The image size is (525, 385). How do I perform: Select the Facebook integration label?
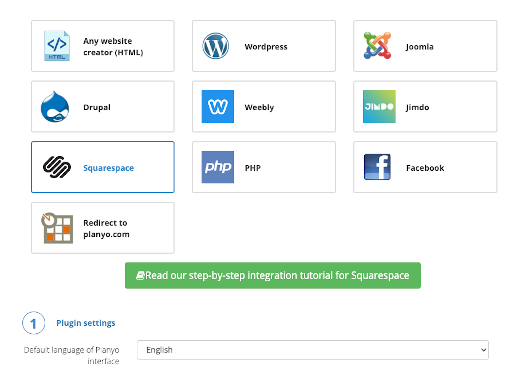(425, 168)
